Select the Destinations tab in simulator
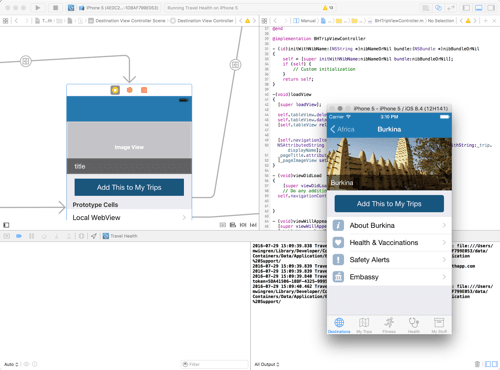500x370 pixels. coord(339,325)
